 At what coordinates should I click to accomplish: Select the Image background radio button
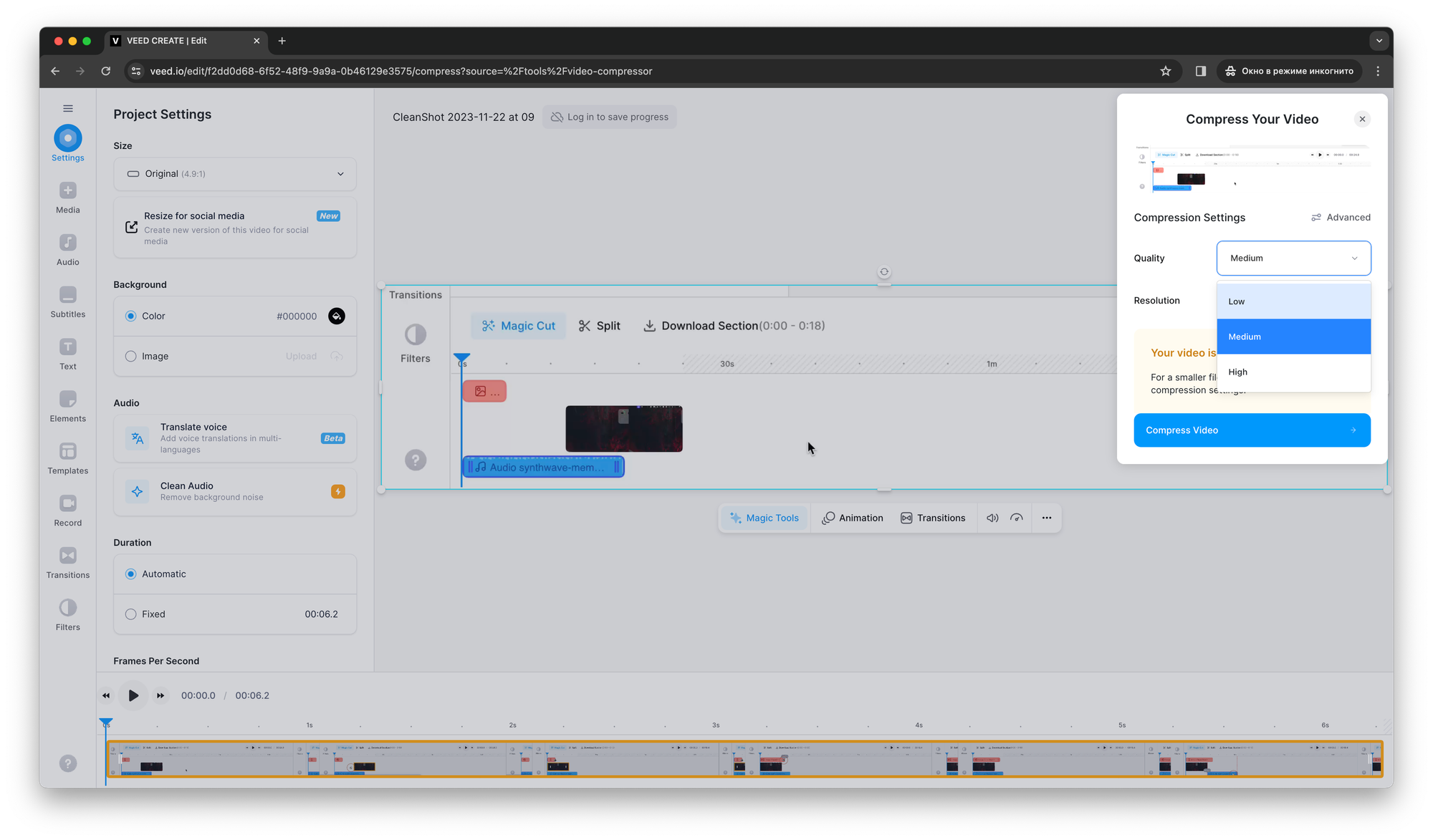131,356
